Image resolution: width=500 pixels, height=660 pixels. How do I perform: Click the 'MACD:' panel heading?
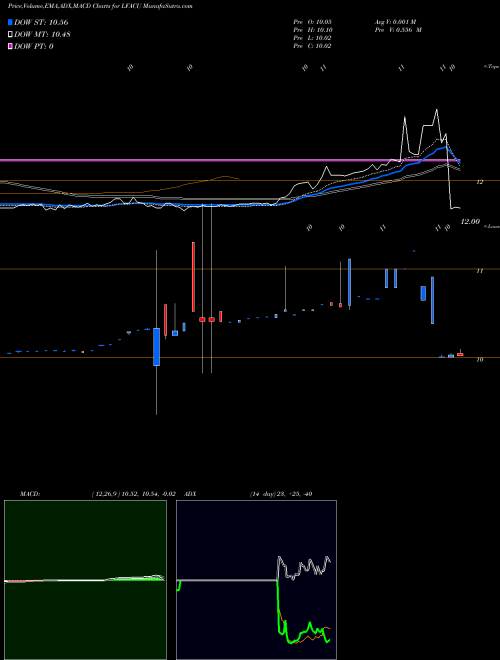(30, 494)
